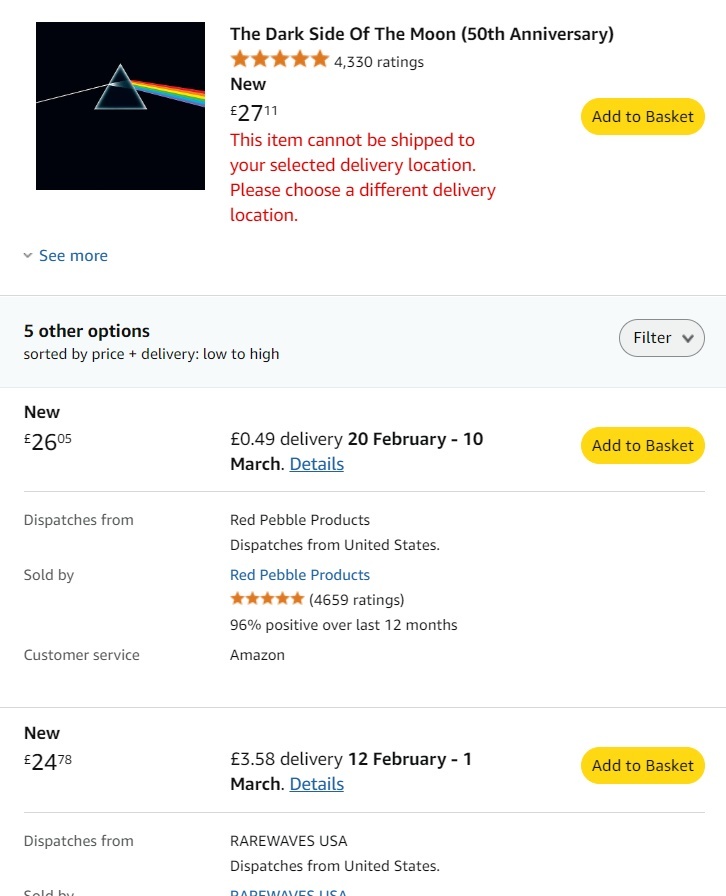726x896 pixels.
Task: Click the album title heading
Action: click(x=422, y=34)
